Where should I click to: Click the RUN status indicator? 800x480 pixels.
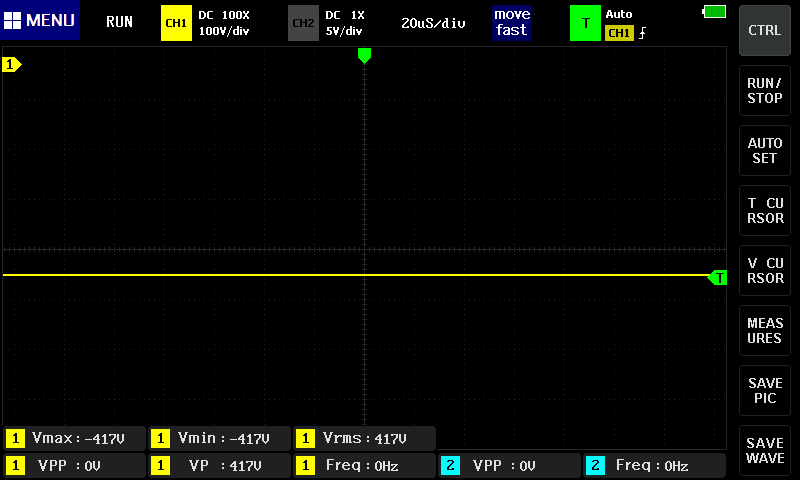119,22
